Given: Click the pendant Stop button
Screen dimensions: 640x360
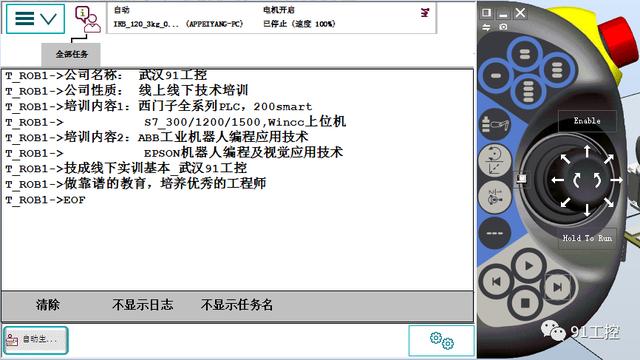Looking at the screenshot, I should [x=525, y=303].
